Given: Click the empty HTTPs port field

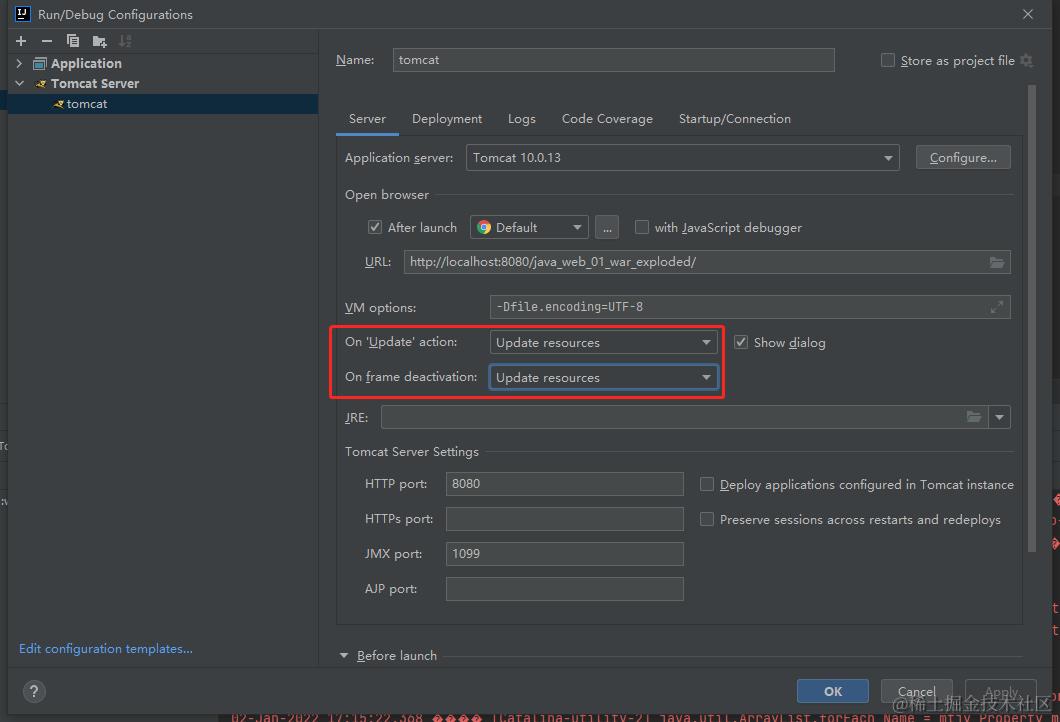Looking at the screenshot, I should click(x=564, y=519).
